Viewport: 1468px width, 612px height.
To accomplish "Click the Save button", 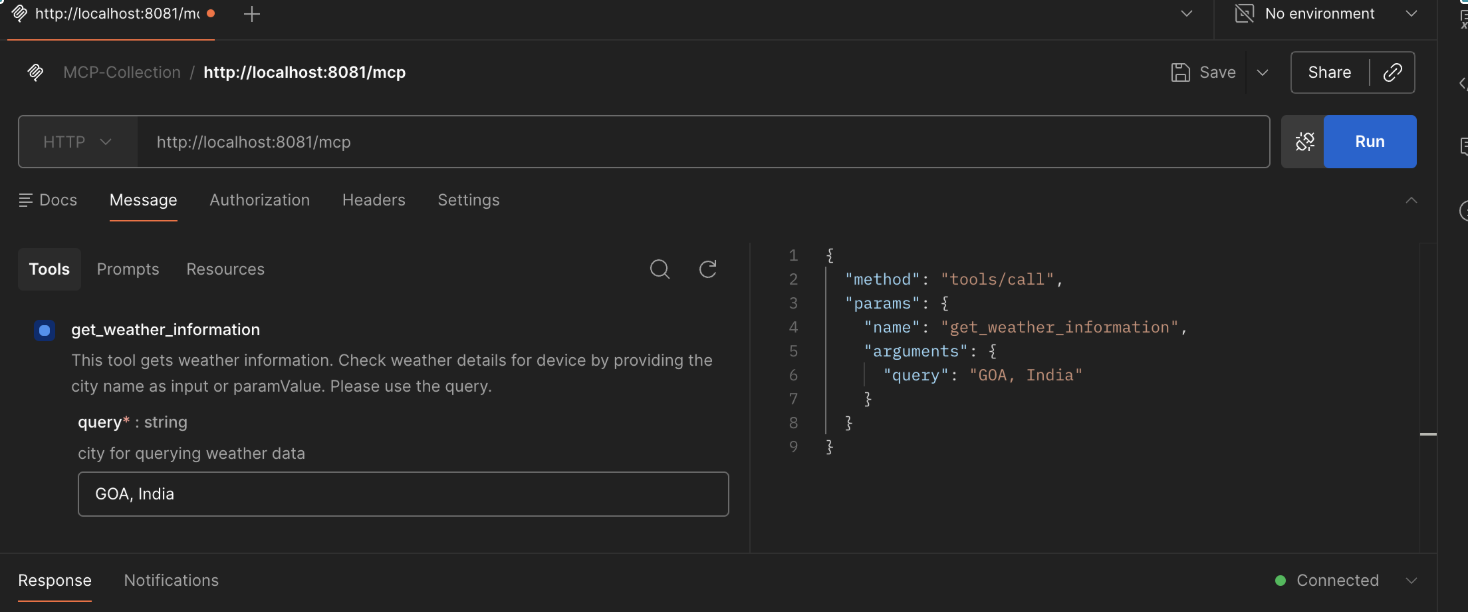I will pyautogui.click(x=1204, y=72).
